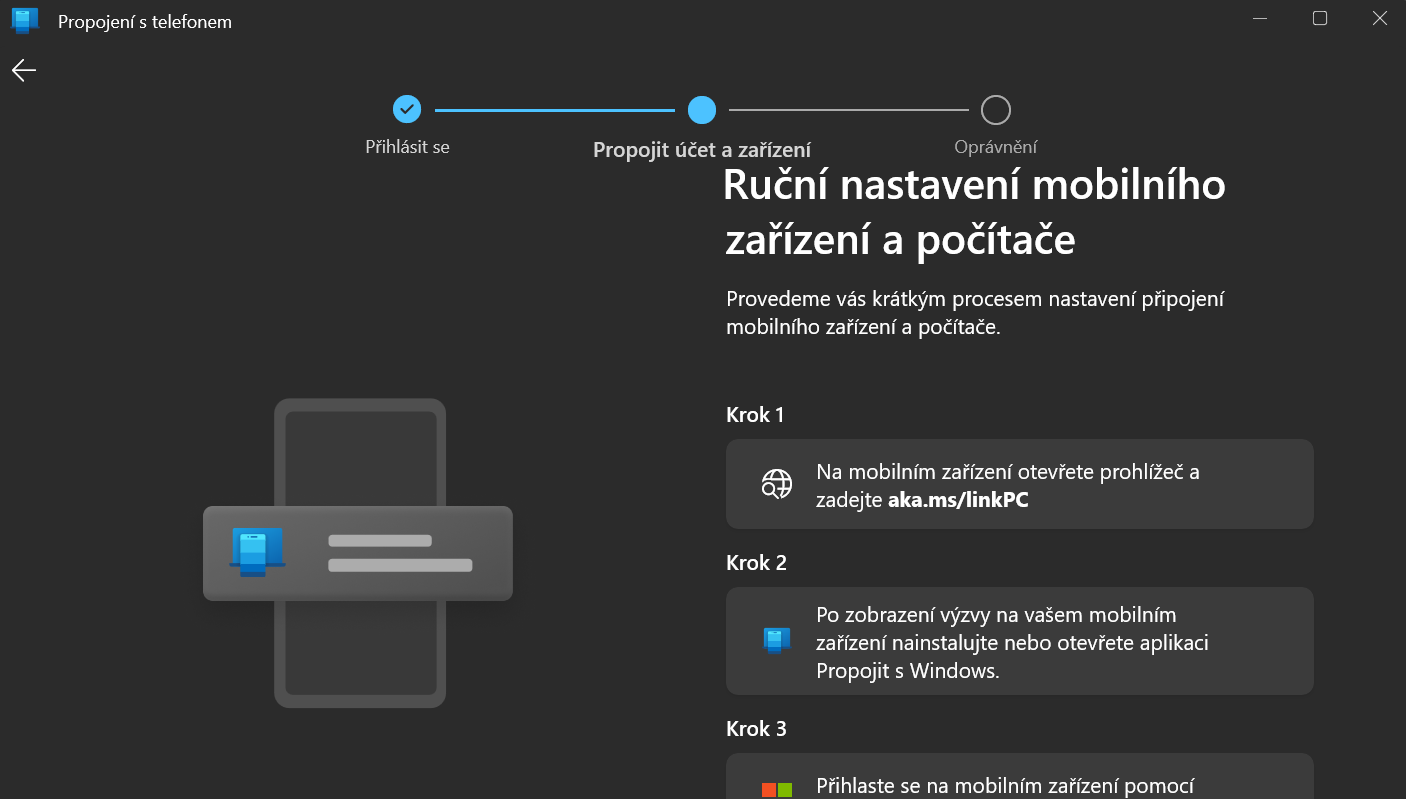The image size is (1406, 799).
Task: Click the 'Krok 3' heading
Action: (x=756, y=729)
